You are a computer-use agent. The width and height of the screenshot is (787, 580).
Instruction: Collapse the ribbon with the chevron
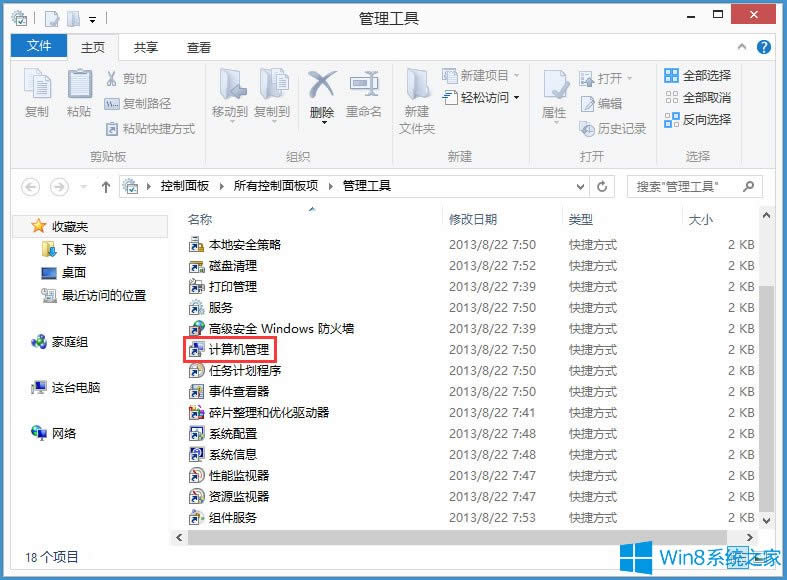tap(742, 47)
